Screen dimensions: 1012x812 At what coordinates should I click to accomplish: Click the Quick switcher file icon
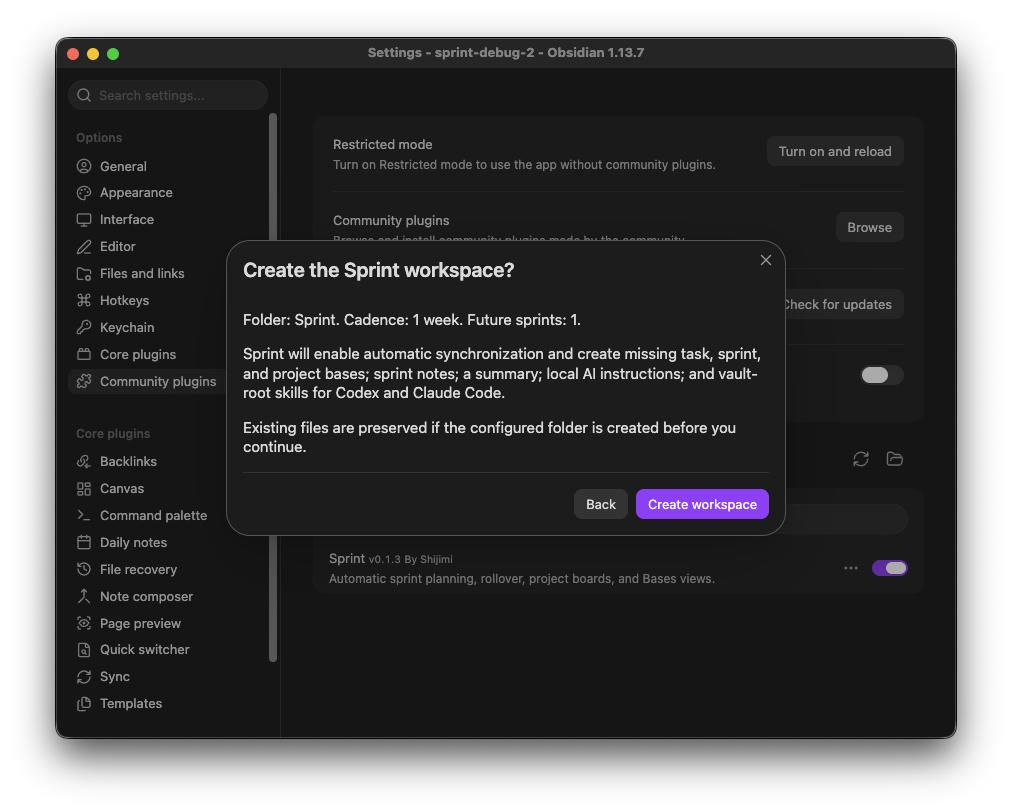point(84,650)
